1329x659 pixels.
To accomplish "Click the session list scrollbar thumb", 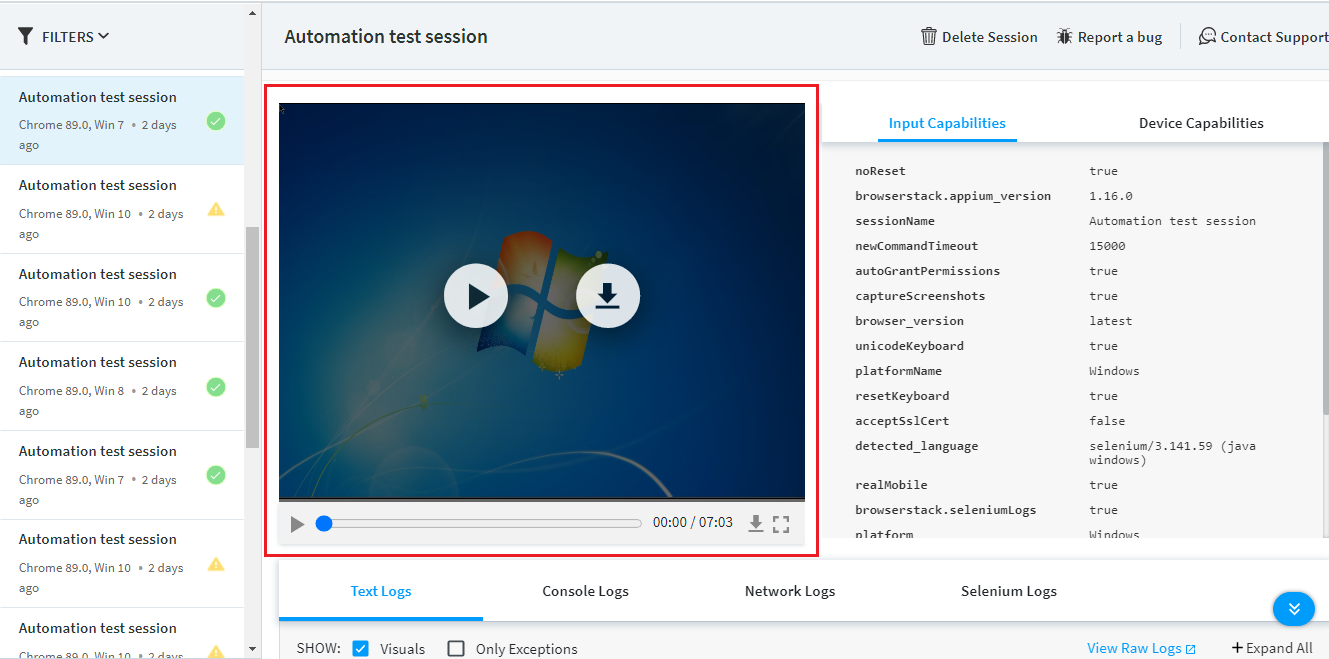I will pyautogui.click(x=252, y=337).
